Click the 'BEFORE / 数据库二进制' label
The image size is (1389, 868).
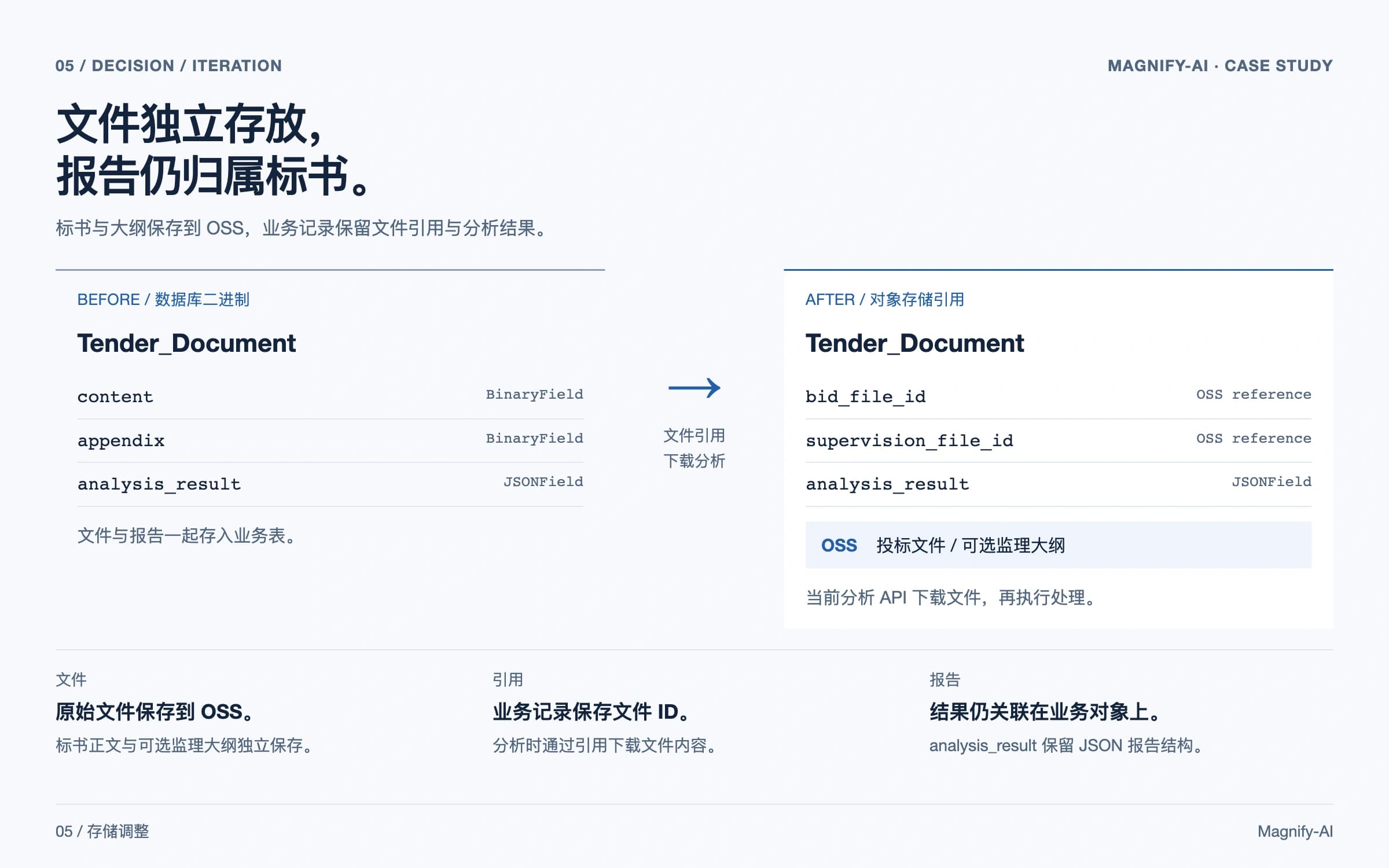pos(163,300)
